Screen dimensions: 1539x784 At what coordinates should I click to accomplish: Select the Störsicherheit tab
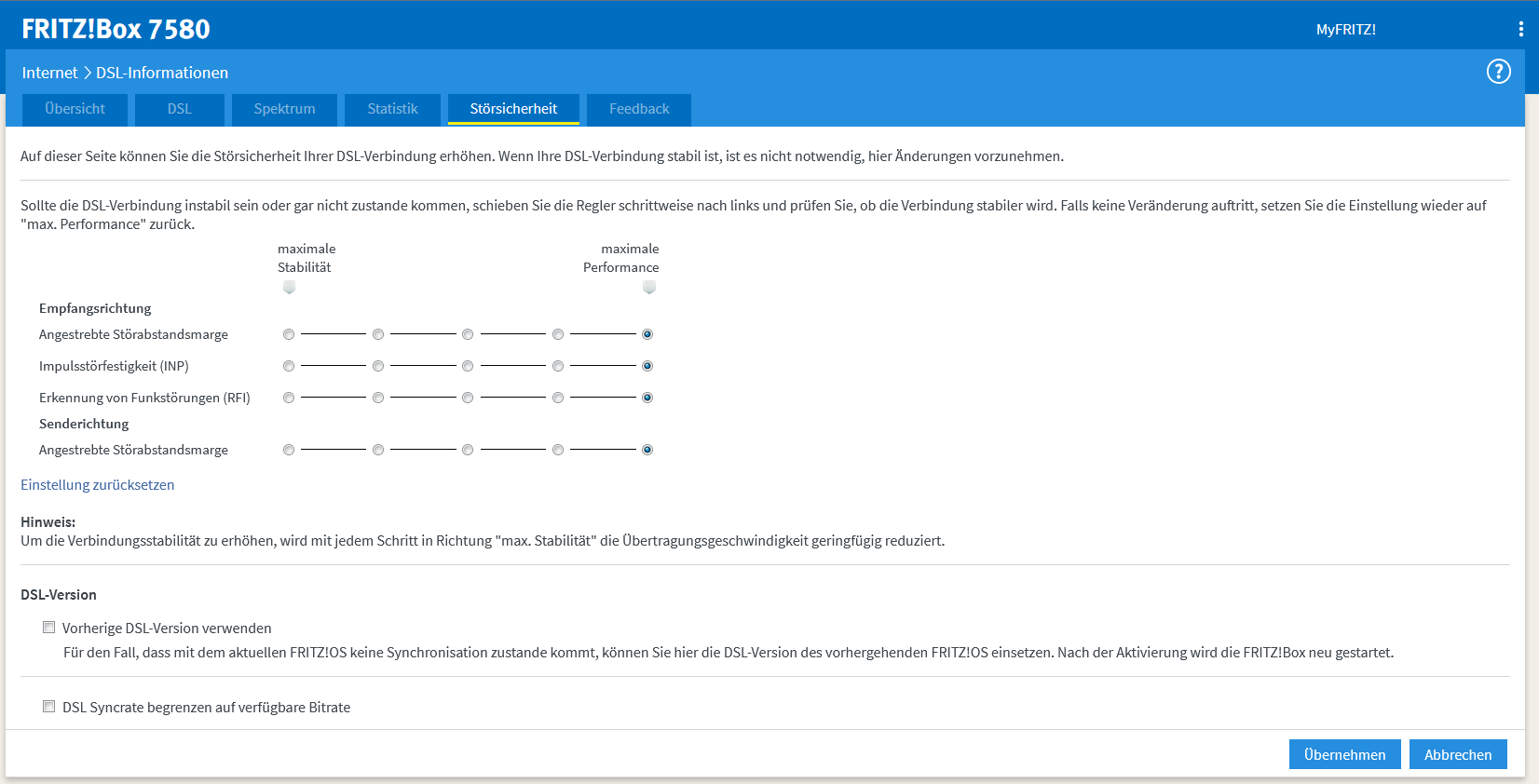pos(513,109)
